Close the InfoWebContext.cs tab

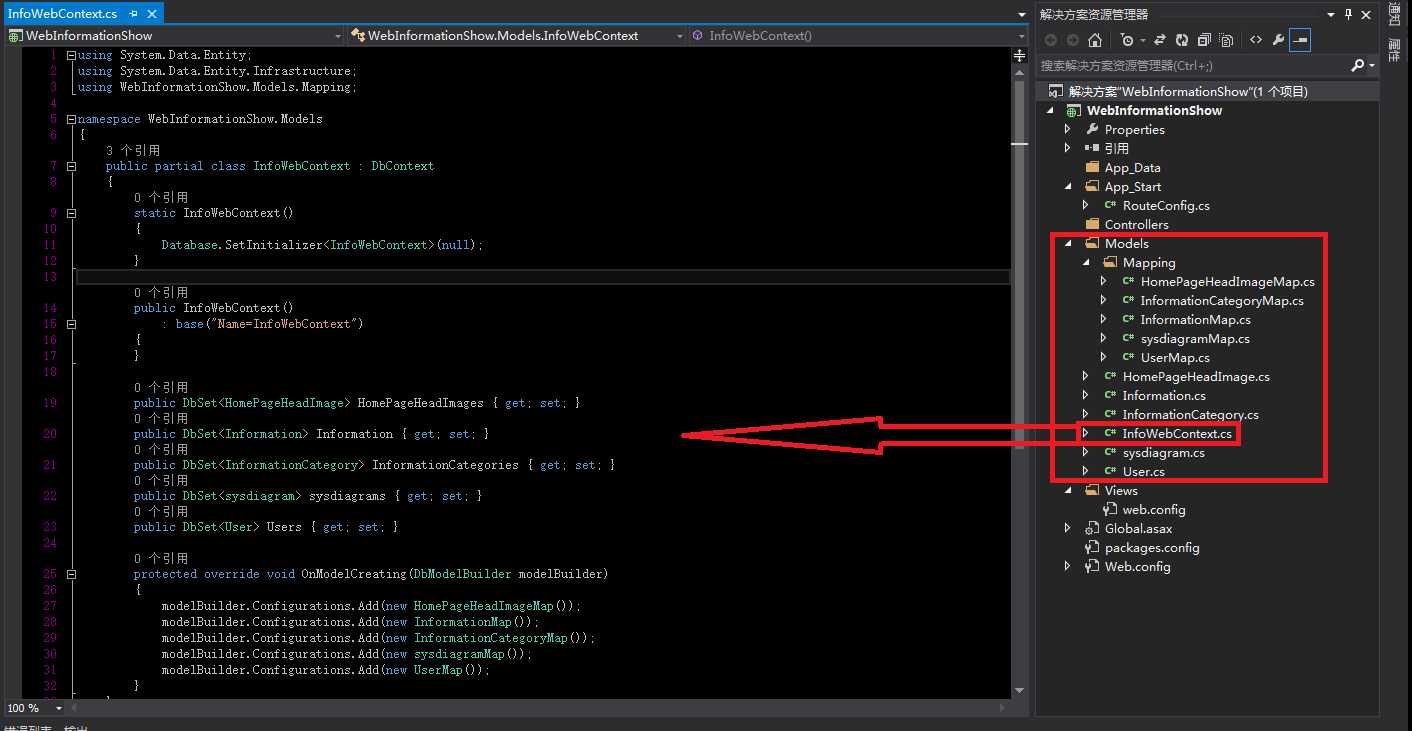pos(150,14)
